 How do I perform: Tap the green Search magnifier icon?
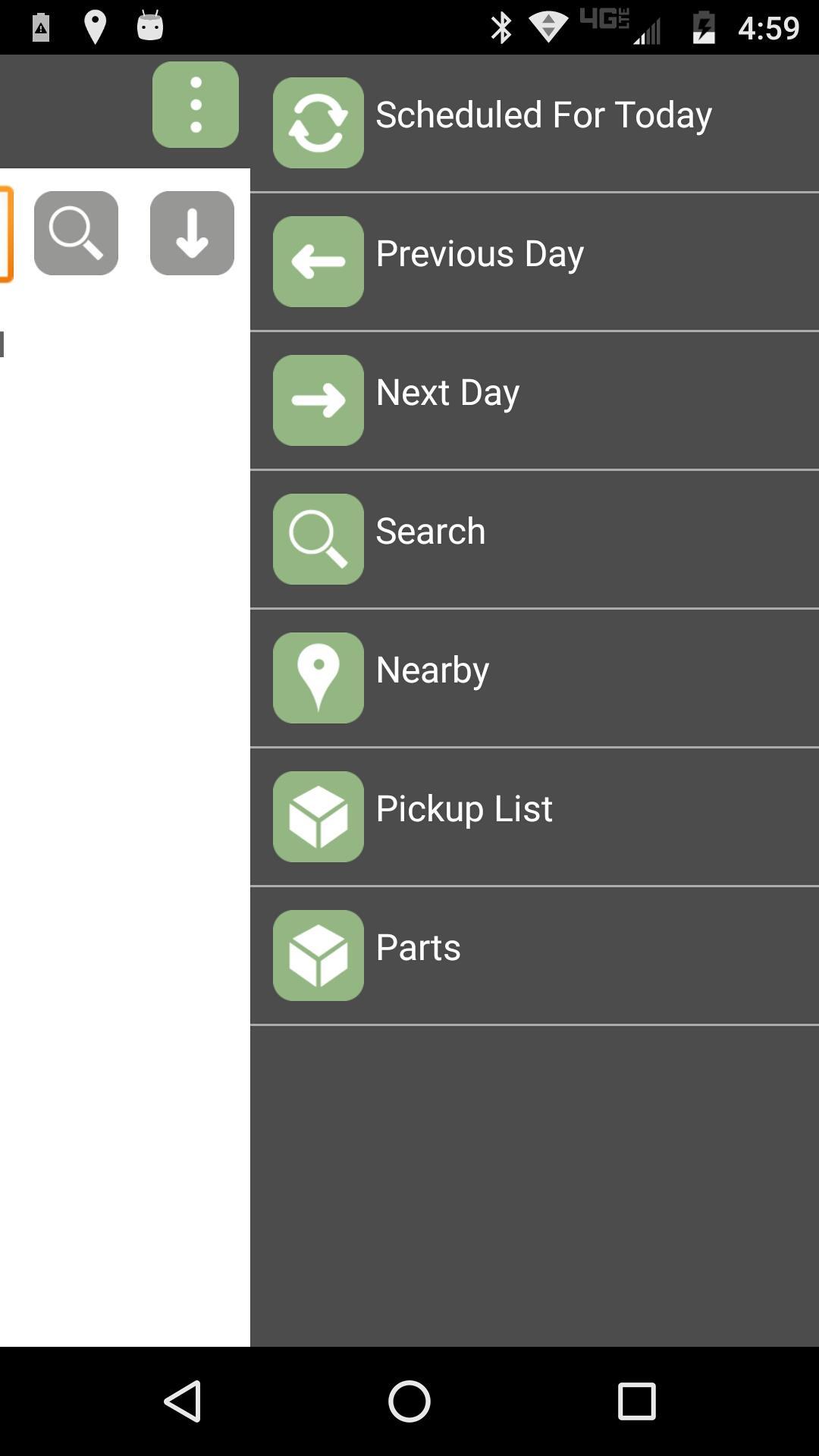coord(318,539)
